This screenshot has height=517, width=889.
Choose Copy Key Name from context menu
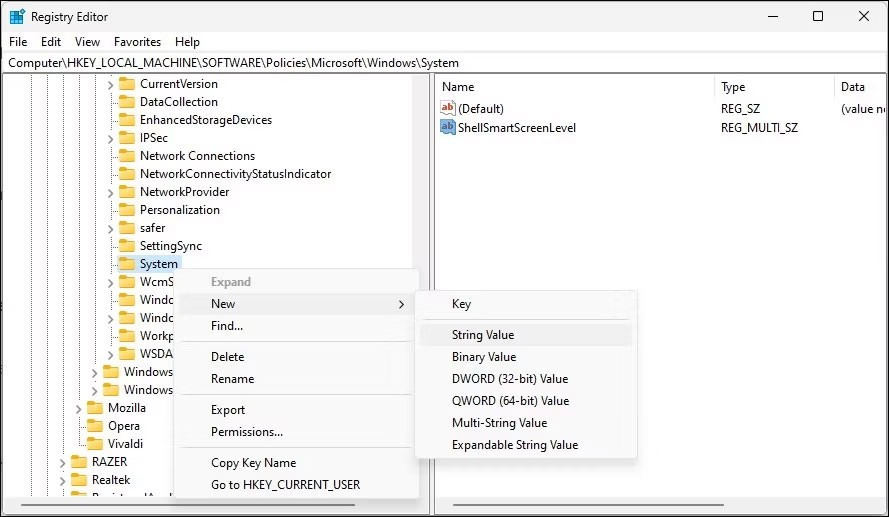253,463
